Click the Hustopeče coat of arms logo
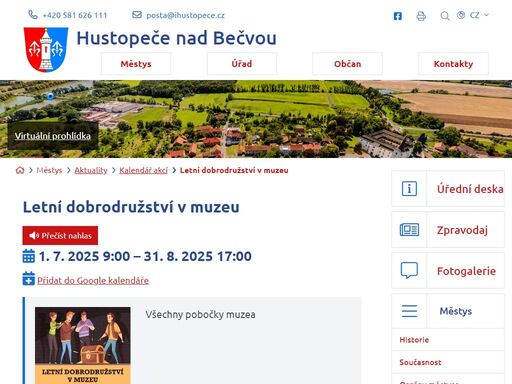The height and width of the screenshot is (384, 512). (x=46, y=50)
